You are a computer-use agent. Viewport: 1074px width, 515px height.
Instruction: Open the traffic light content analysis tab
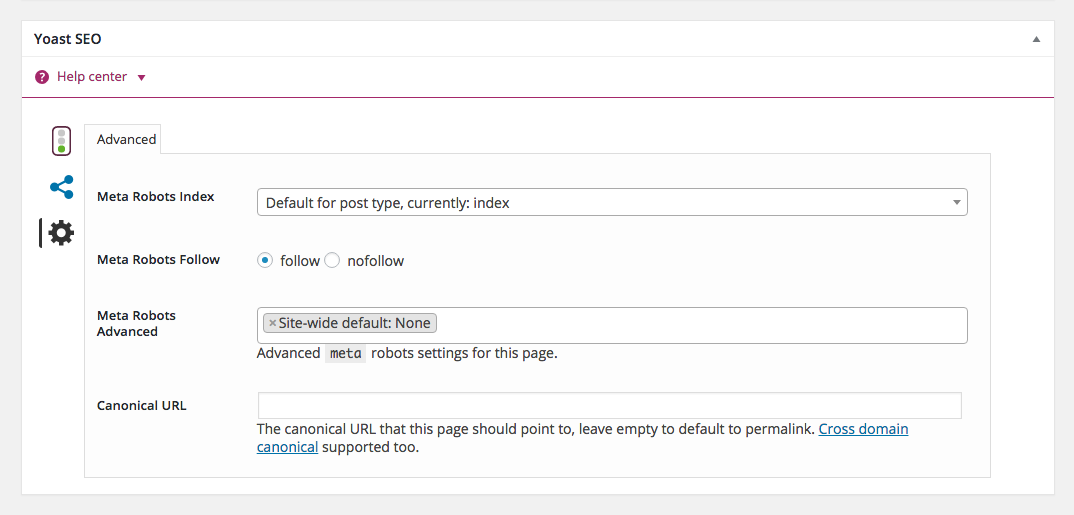tap(62, 141)
